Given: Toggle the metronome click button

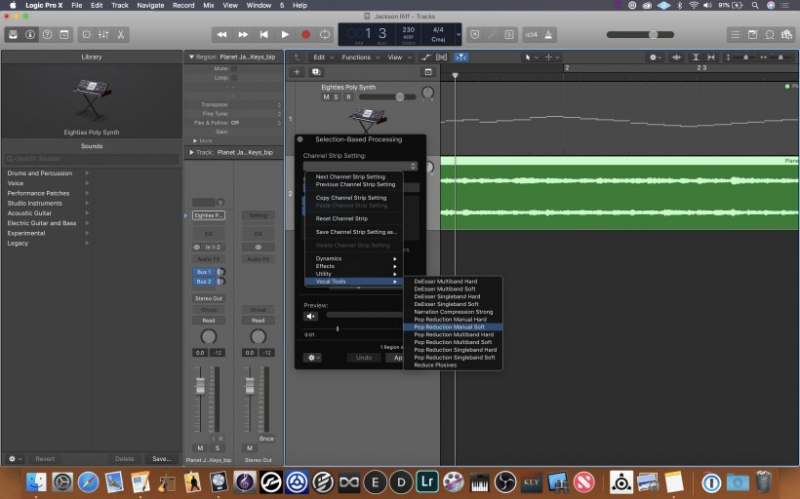Looking at the screenshot, I should (548, 34).
